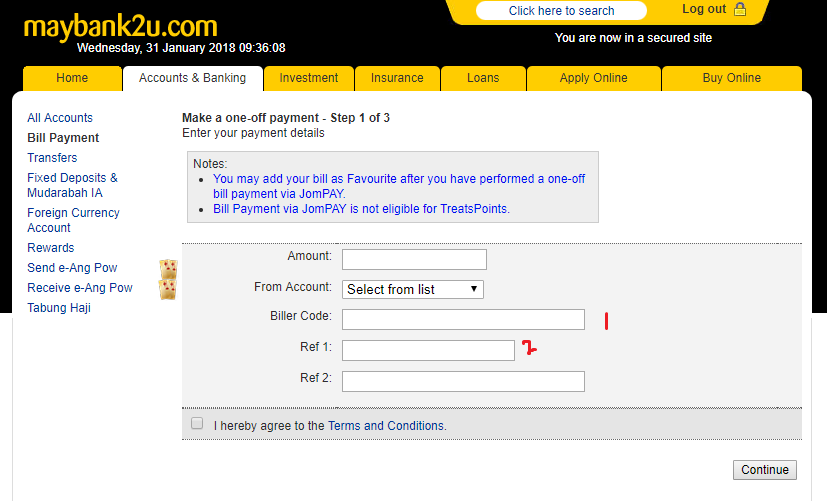Click the 'Click here to search' box
Viewport: 827px width, 501px height.
pos(561,11)
